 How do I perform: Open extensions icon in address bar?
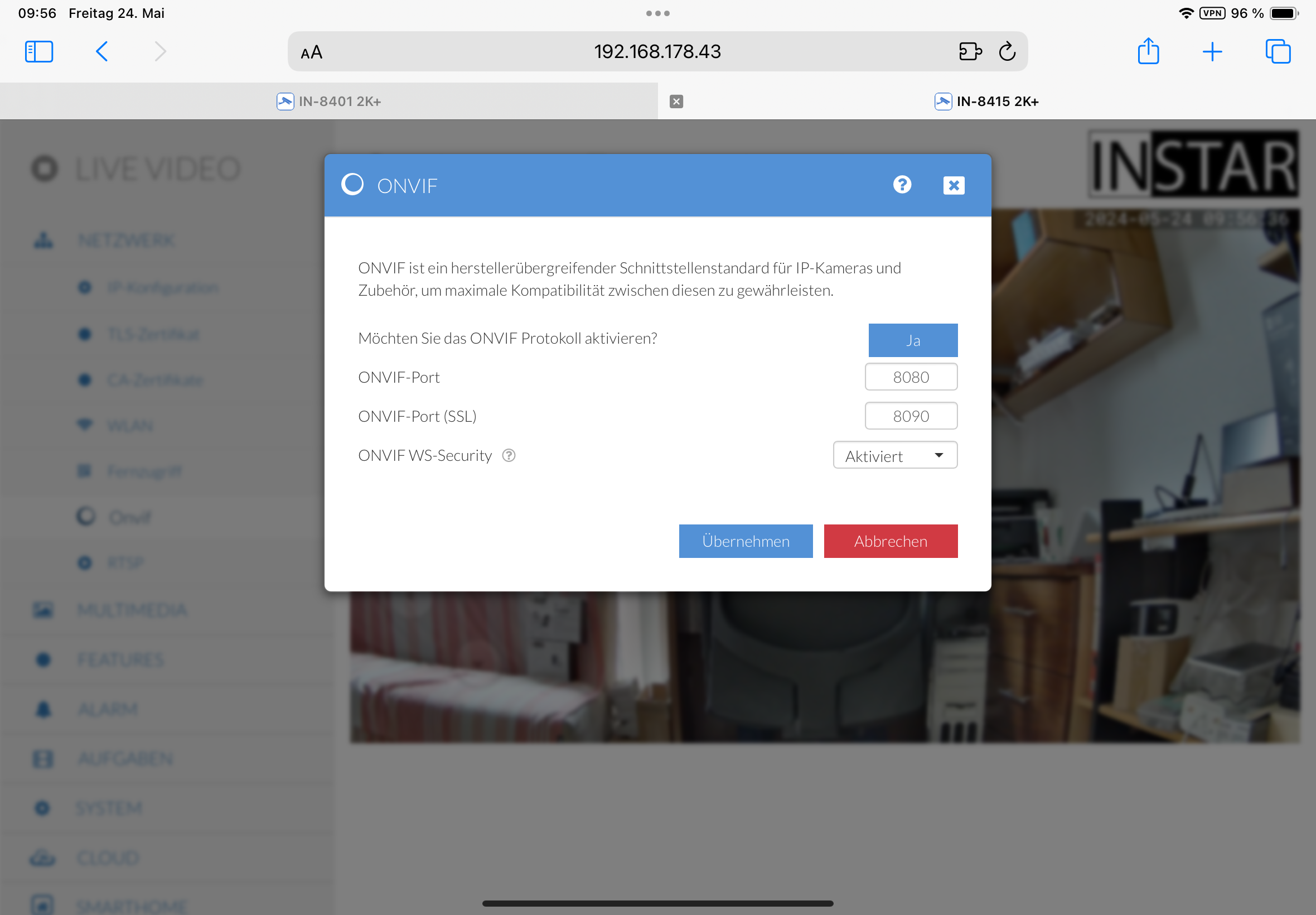pyautogui.click(x=970, y=51)
